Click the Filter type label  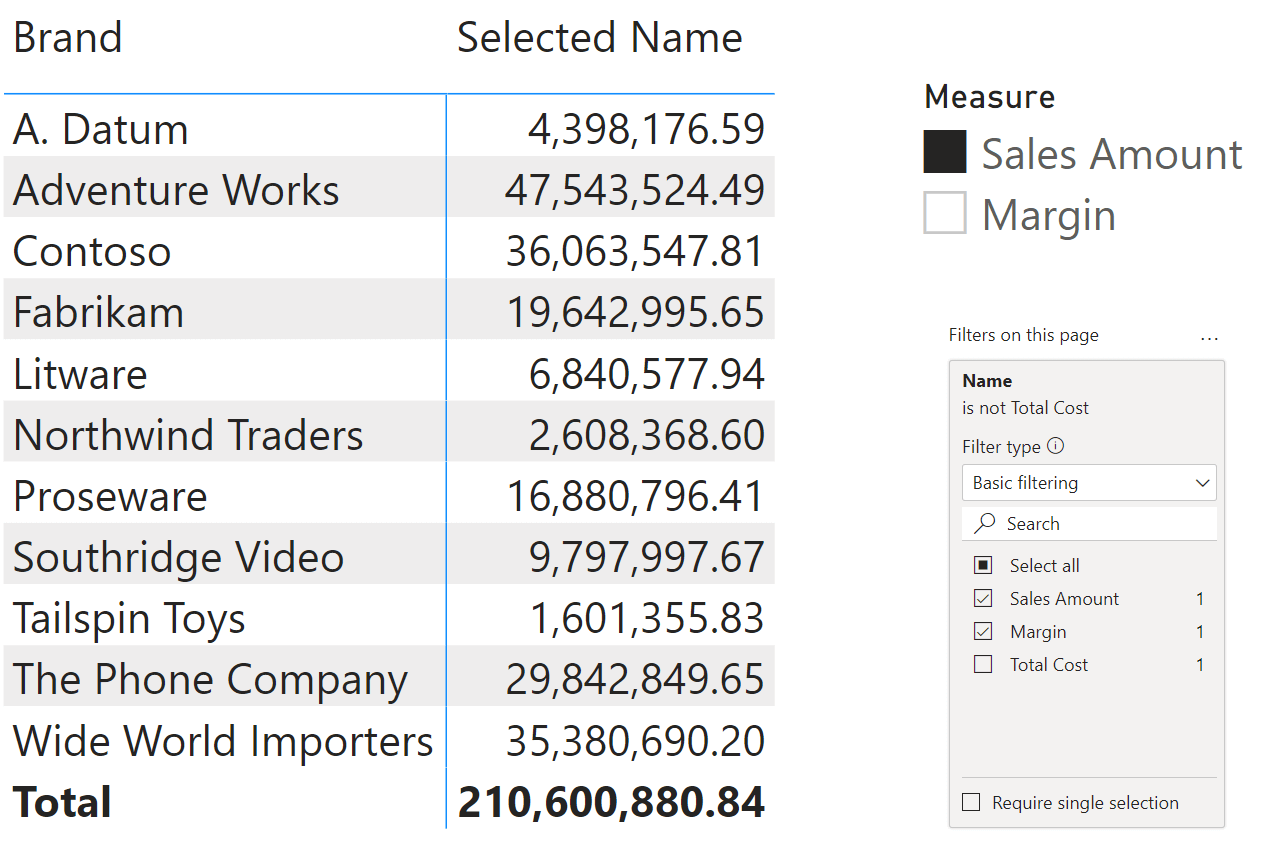[1001, 446]
